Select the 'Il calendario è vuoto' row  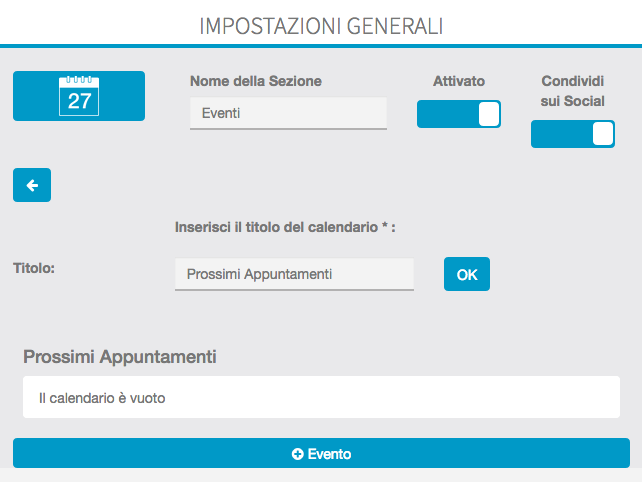point(321,397)
